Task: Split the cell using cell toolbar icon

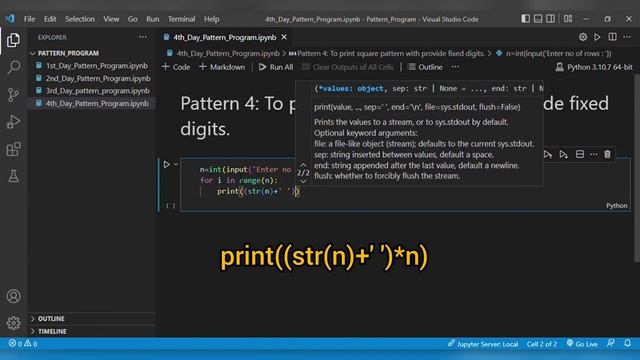Action: point(580,154)
